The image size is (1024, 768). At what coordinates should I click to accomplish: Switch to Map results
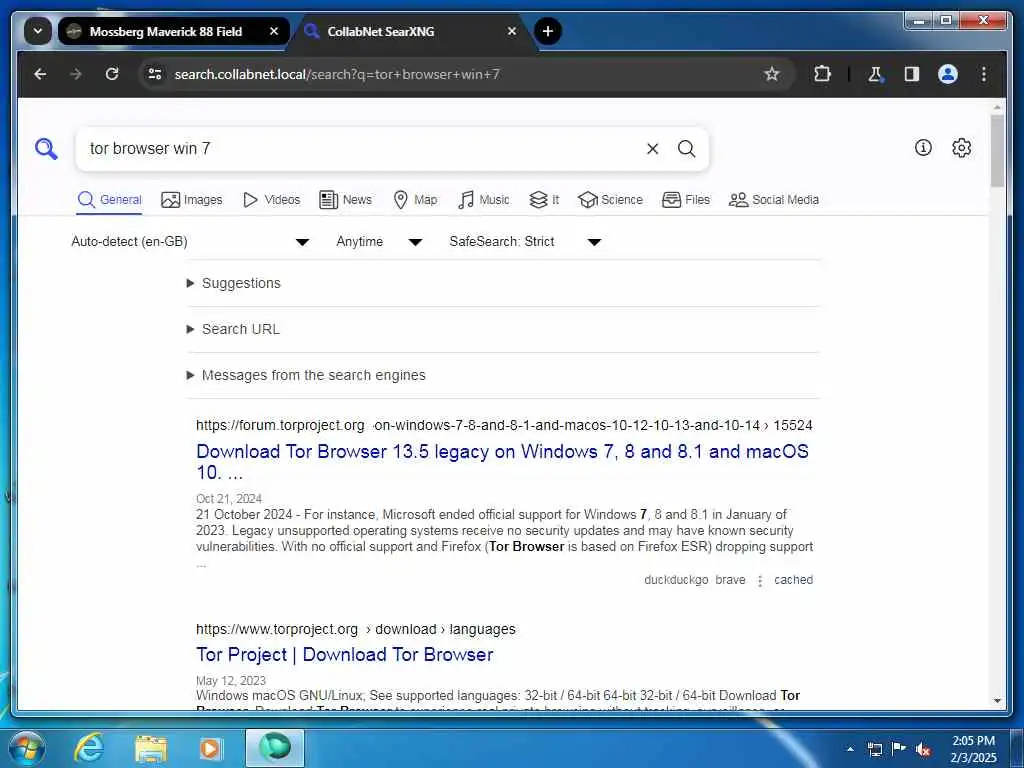click(x=415, y=200)
